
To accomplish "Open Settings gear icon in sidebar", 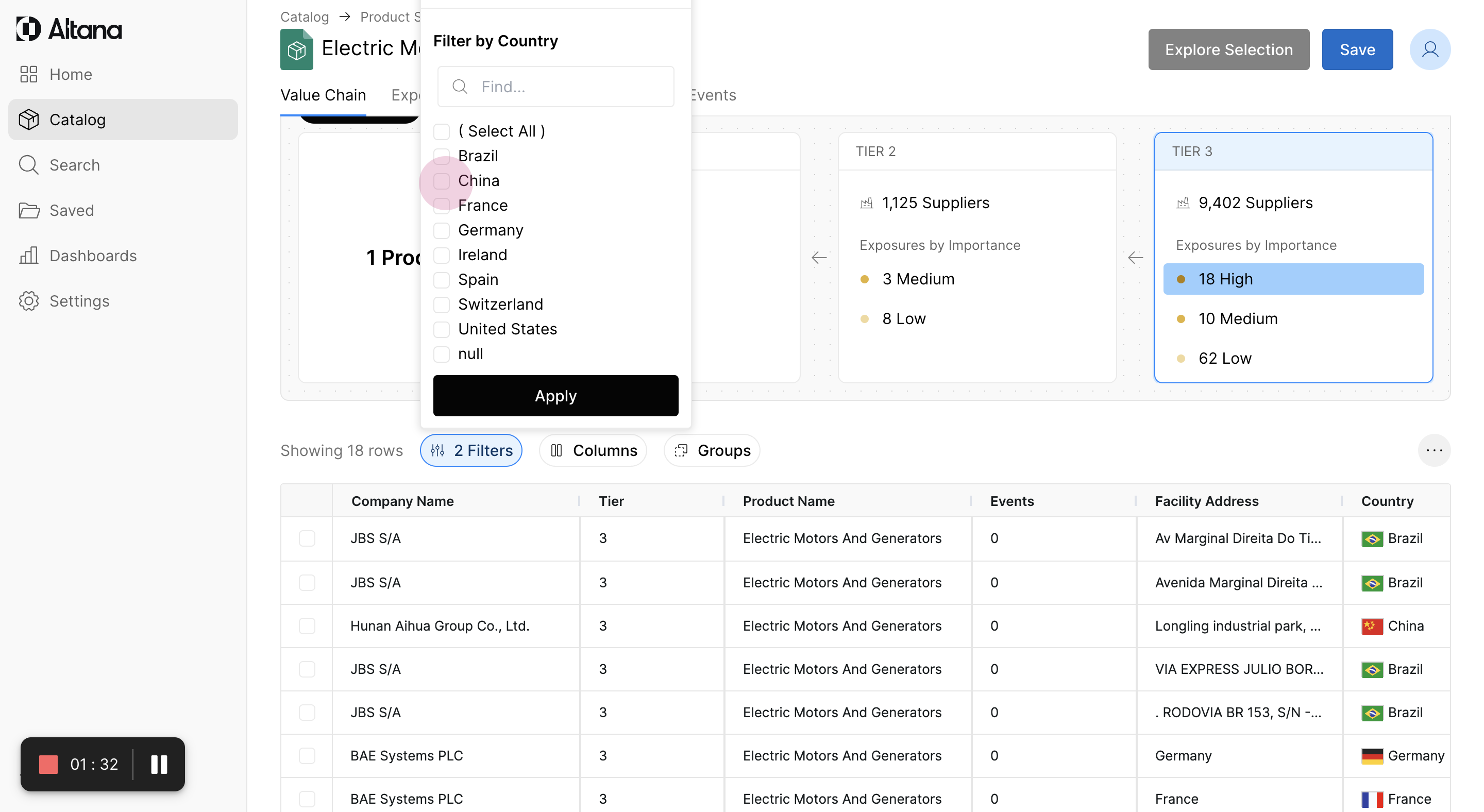I will pos(28,301).
